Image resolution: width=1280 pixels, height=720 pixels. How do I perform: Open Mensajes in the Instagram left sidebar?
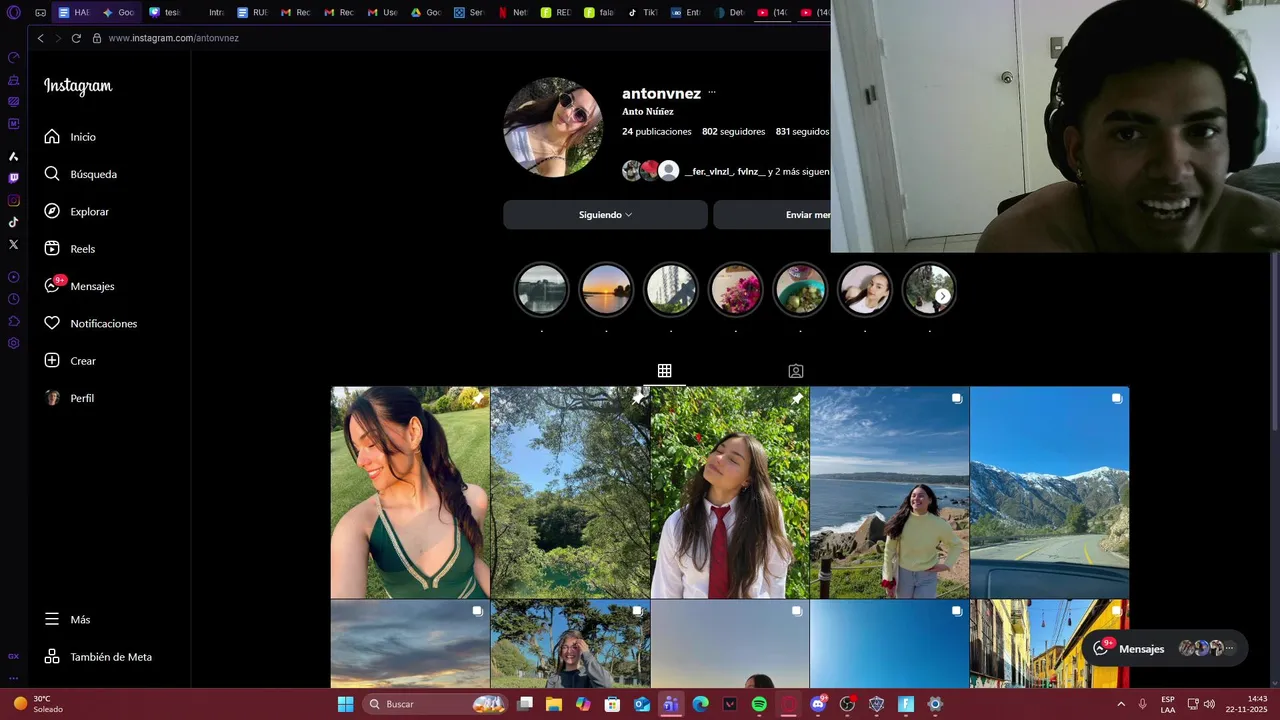pos(80,286)
